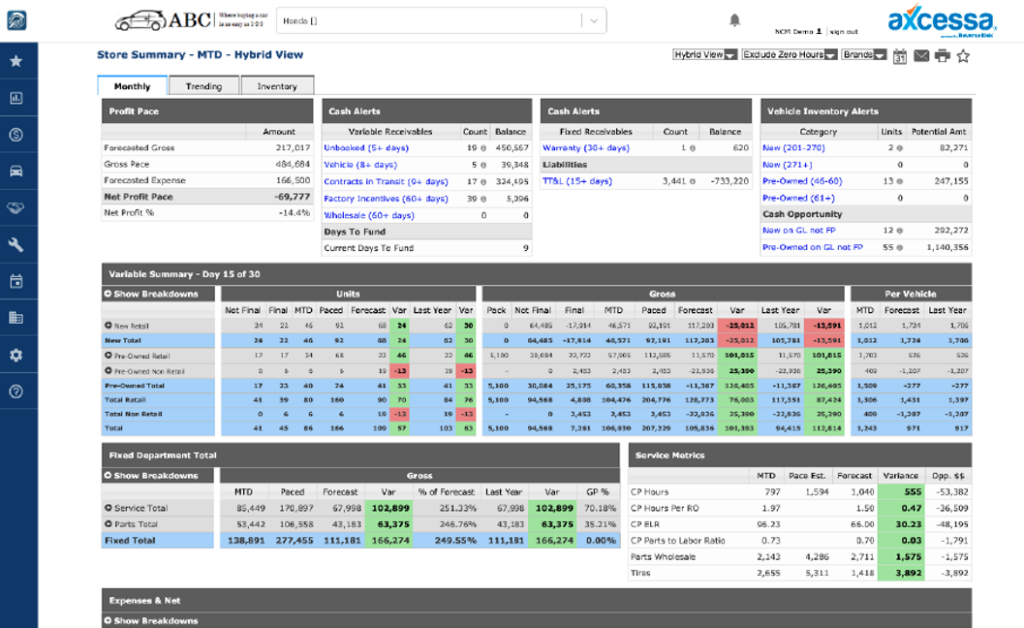Expand the Service Total row
This screenshot has width=1024, height=628.
pyautogui.click(x=108, y=508)
